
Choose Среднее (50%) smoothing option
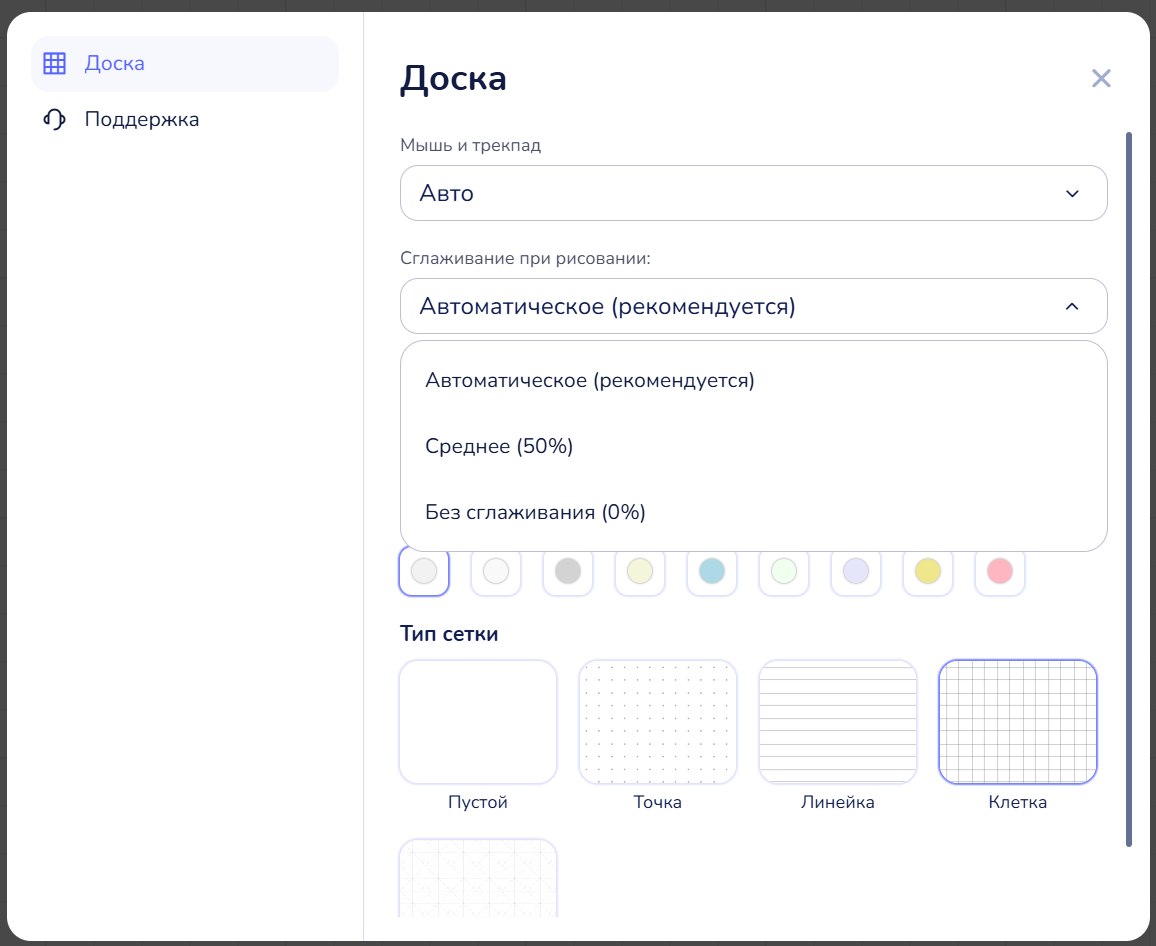click(753, 446)
